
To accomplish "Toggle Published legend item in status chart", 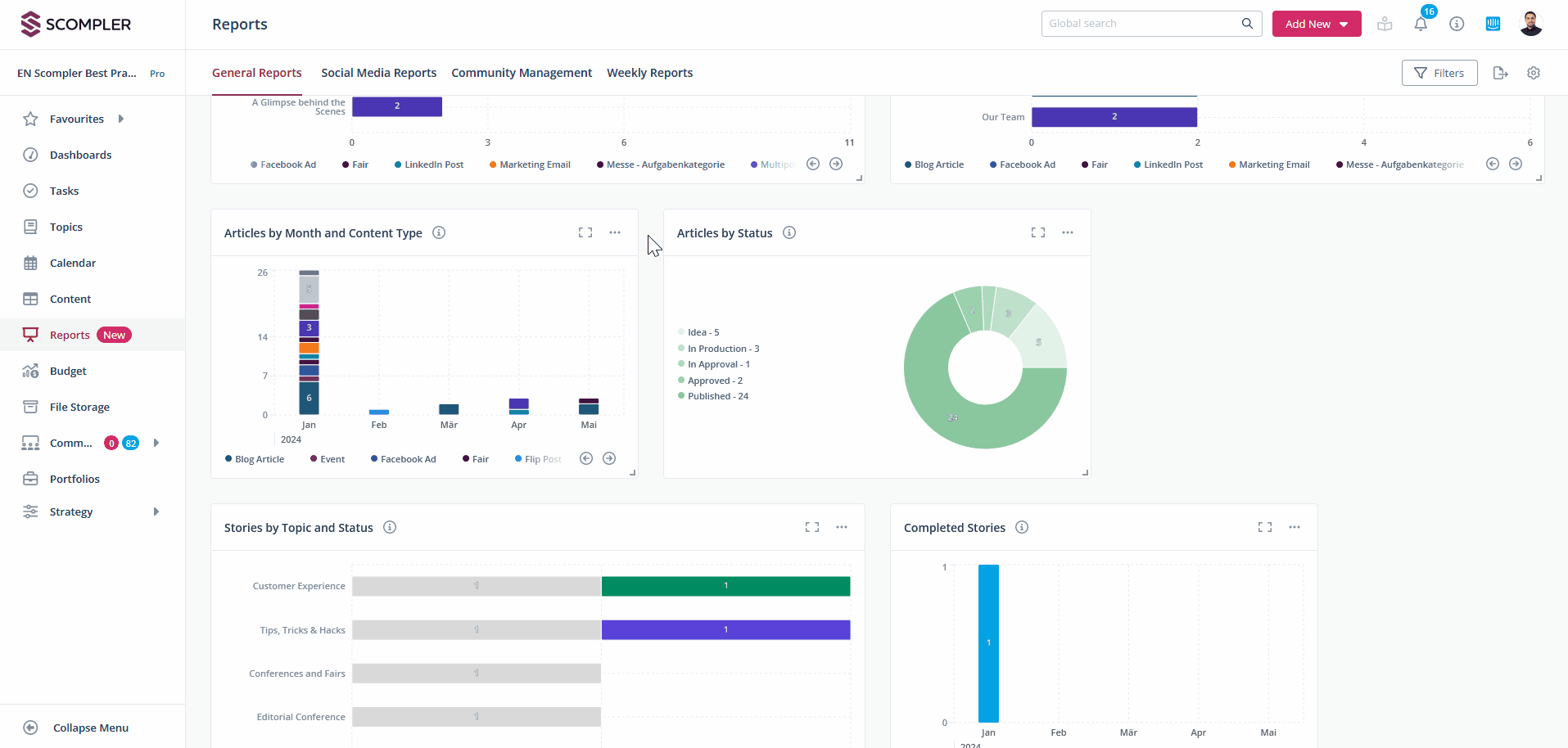I will [x=713, y=396].
